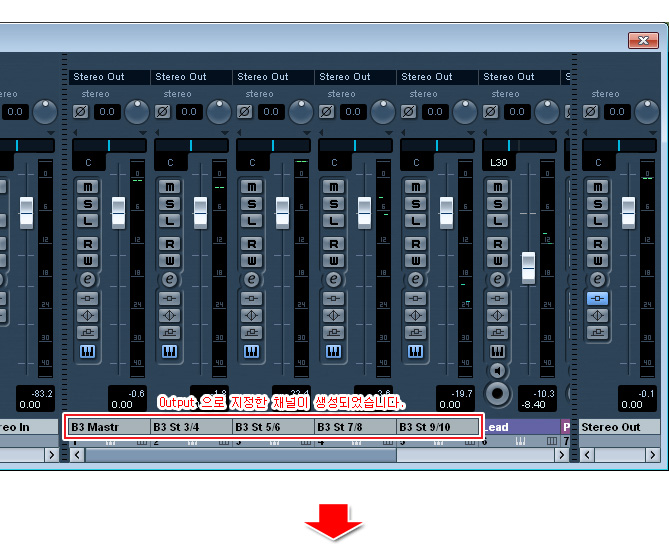Open channel settings for B3 St 9/10
This screenshot has width=669, height=553.
pyautogui.click(x=415, y=279)
